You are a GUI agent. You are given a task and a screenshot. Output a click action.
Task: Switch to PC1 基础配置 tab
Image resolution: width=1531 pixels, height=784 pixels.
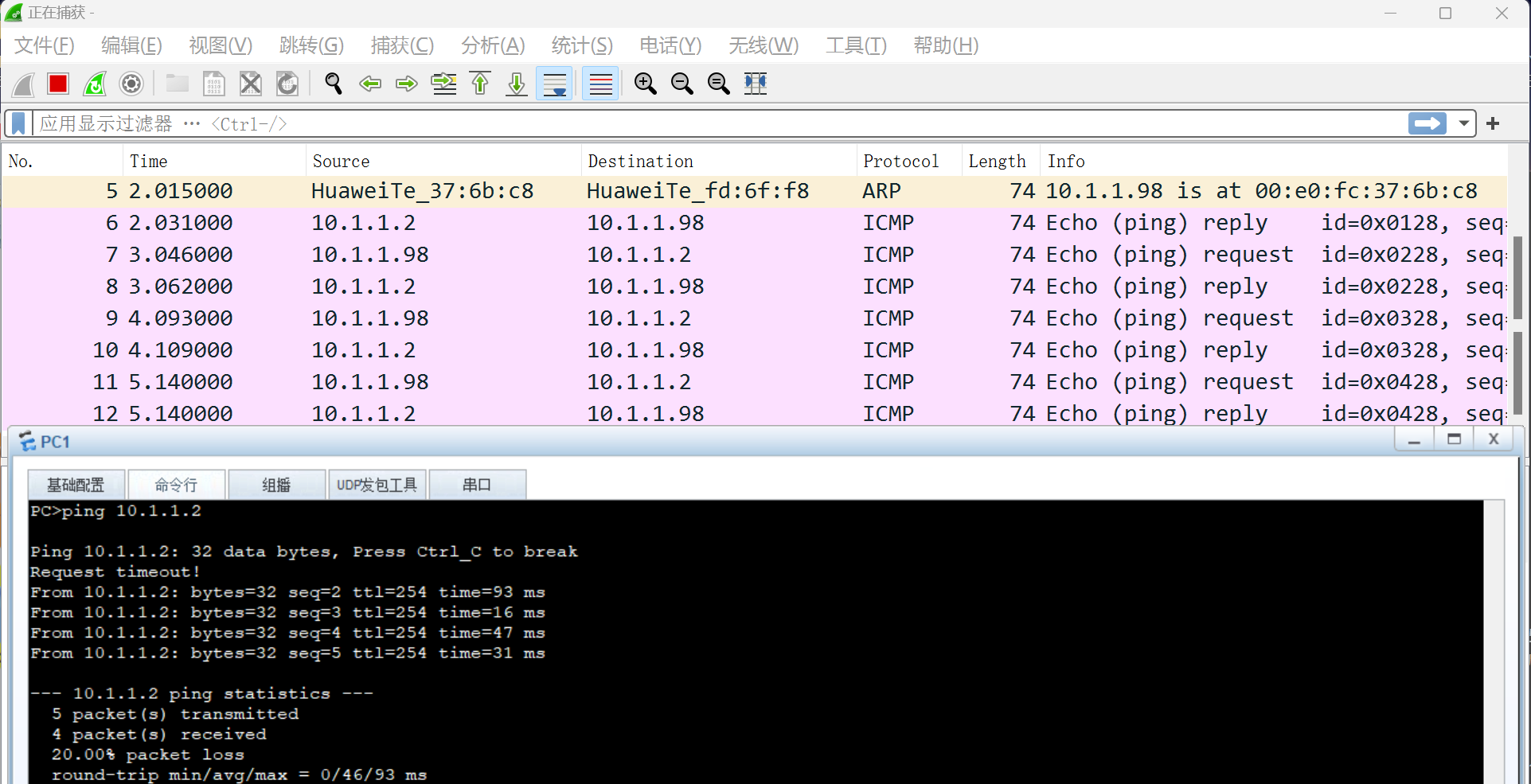coord(76,485)
